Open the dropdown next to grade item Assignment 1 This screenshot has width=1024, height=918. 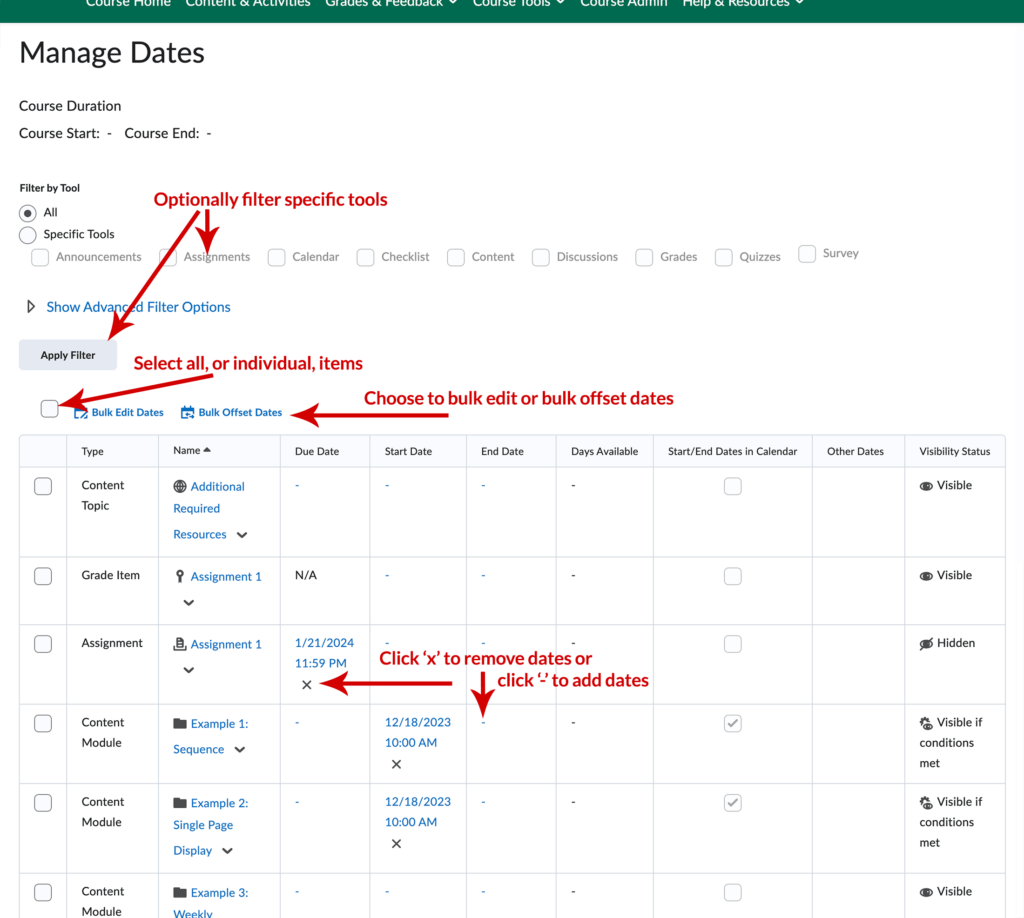(191, 603)
